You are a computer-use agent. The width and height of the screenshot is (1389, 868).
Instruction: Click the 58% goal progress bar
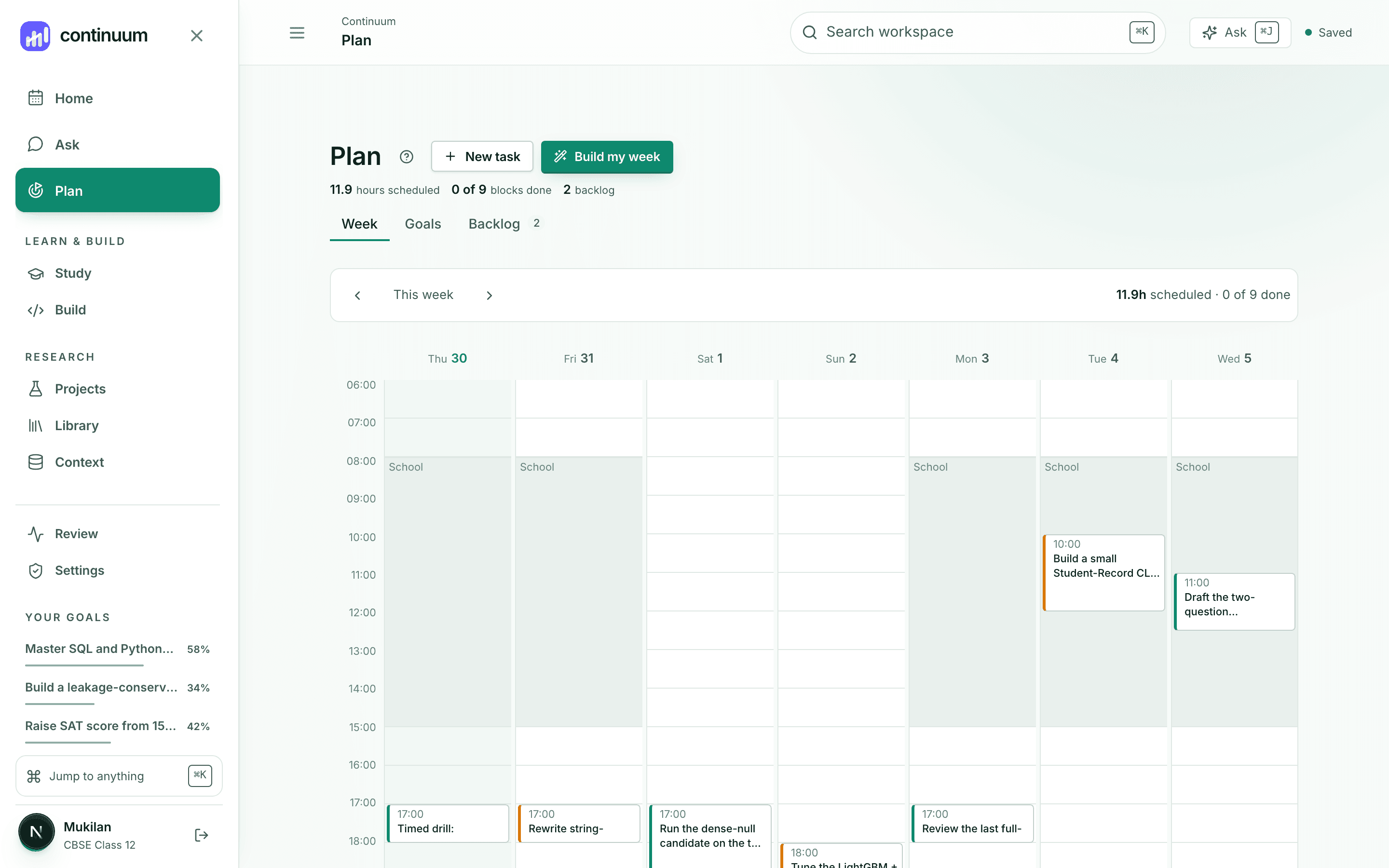(x=84, y=665)
